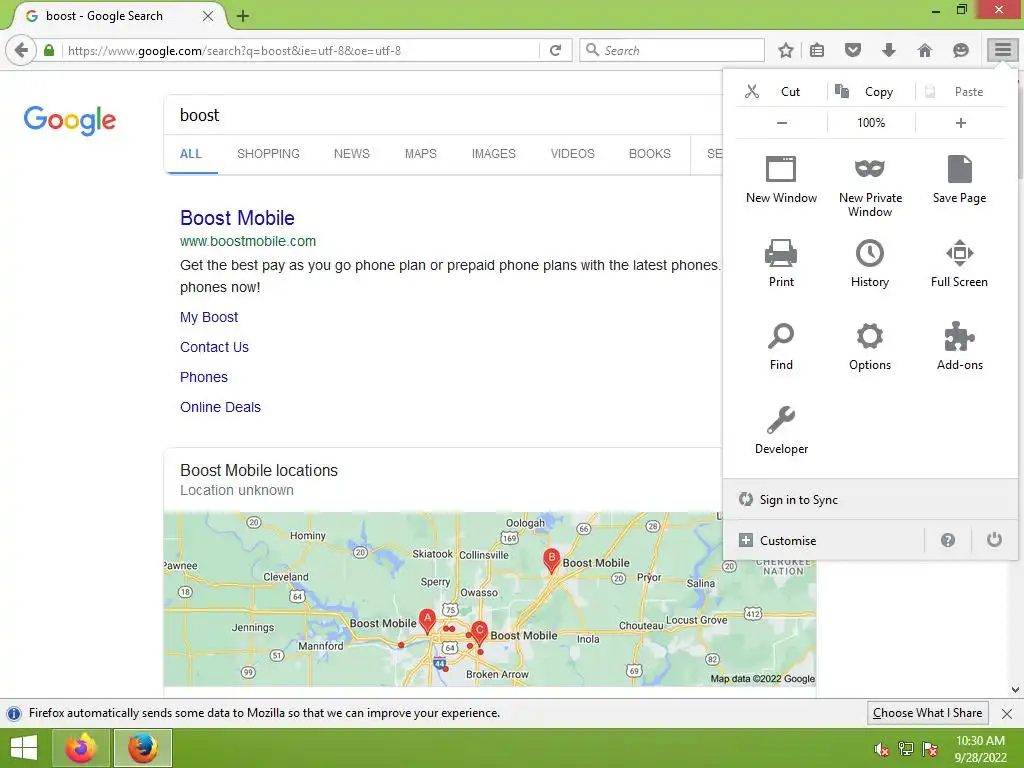
Task: Zoom out with the minus button
Action: pos(782,123)
